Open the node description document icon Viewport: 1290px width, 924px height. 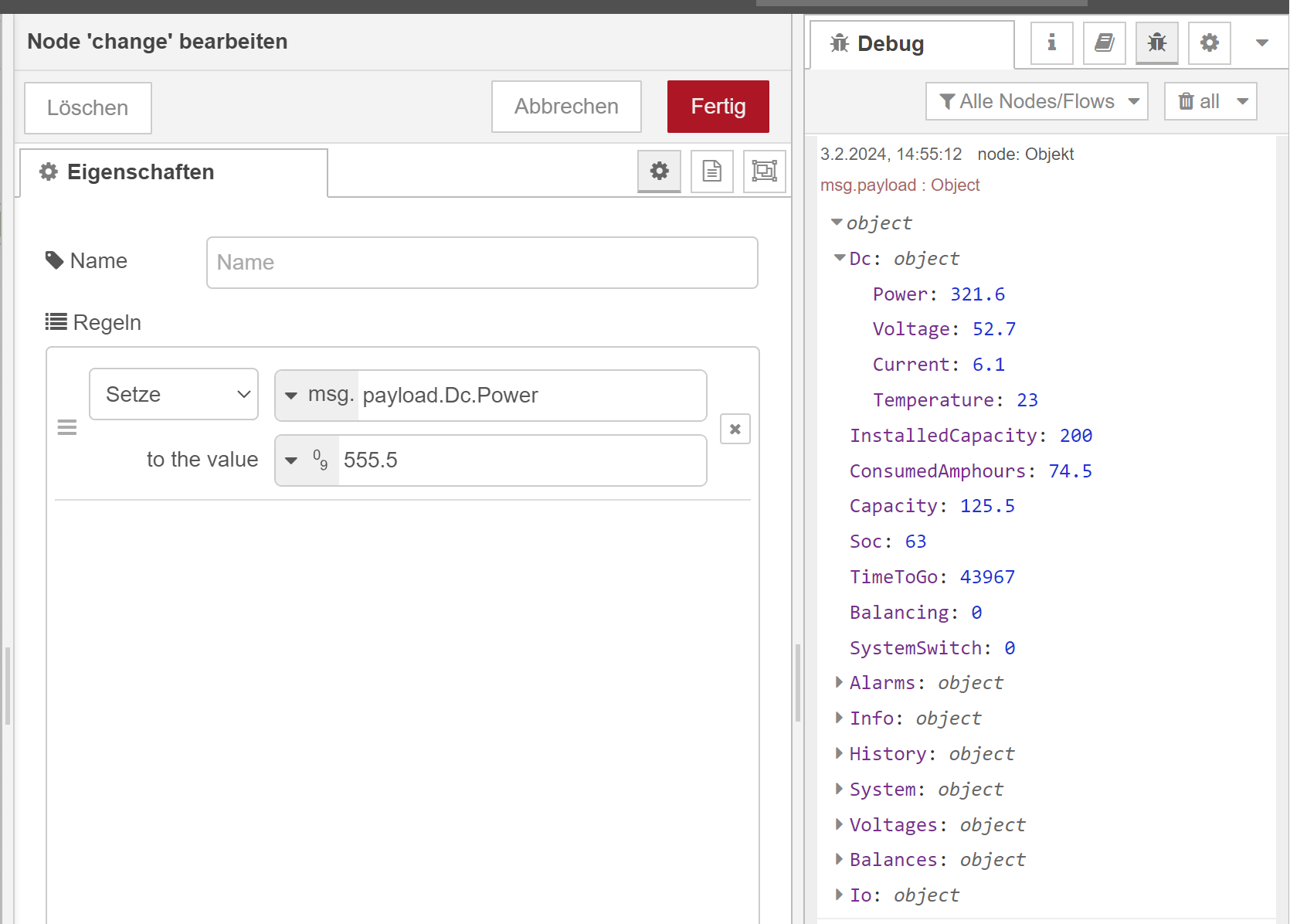tap(711, 171)
